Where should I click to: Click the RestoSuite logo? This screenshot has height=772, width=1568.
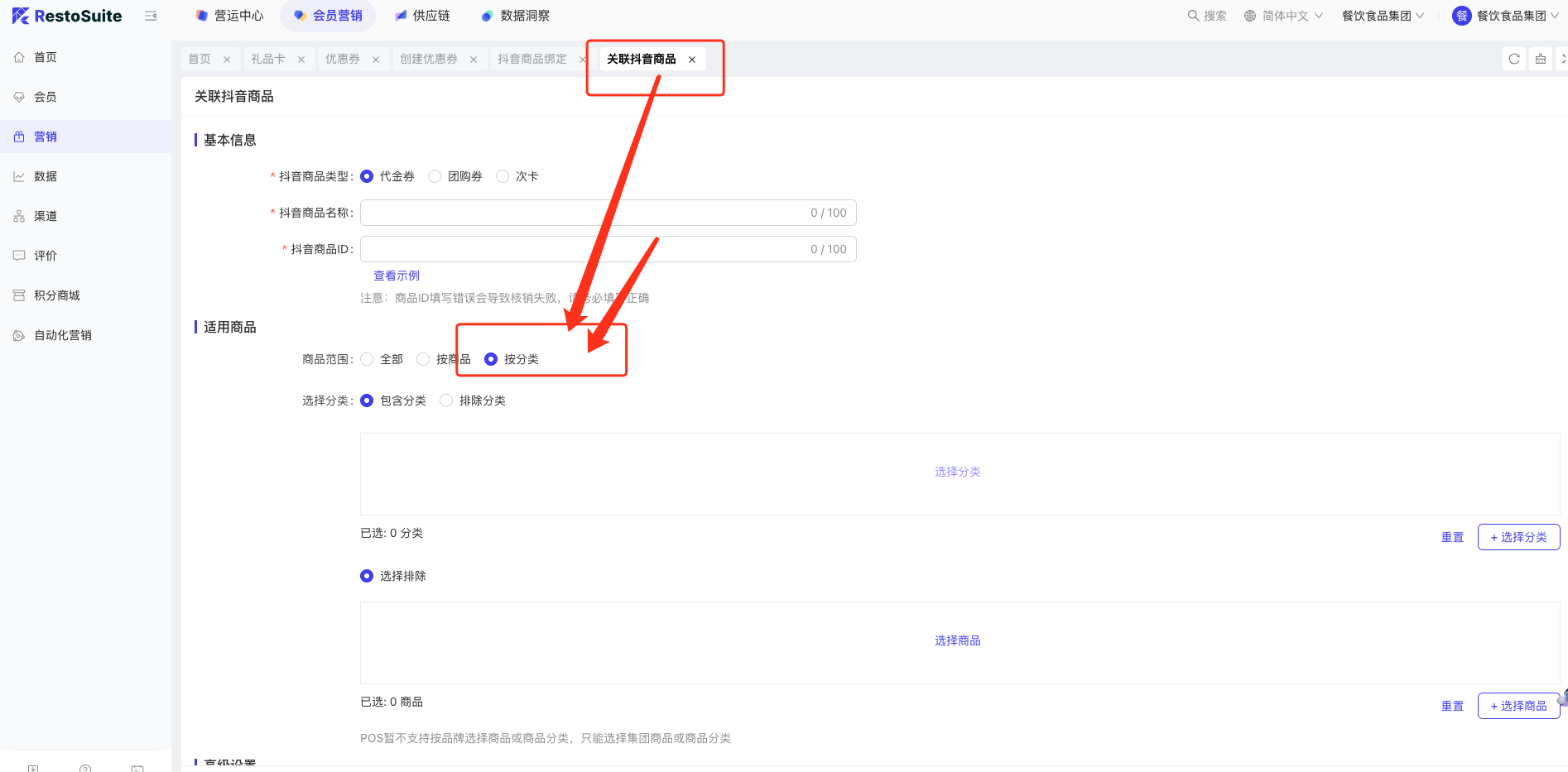pos(67,16)
